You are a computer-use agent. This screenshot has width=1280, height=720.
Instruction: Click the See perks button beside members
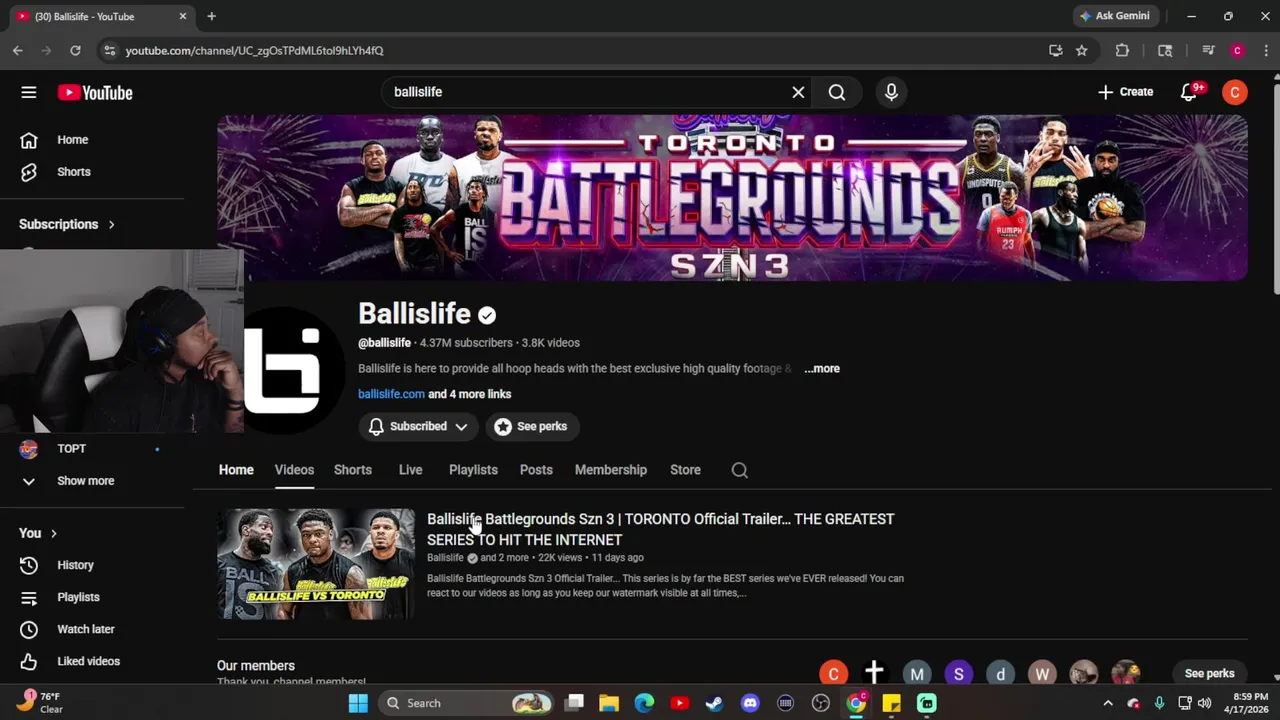pos(1209,673)
